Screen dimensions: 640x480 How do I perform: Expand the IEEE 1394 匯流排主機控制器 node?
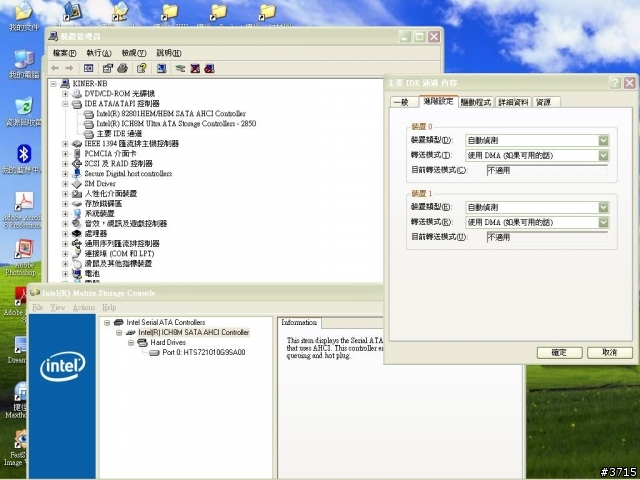point(65,144)
